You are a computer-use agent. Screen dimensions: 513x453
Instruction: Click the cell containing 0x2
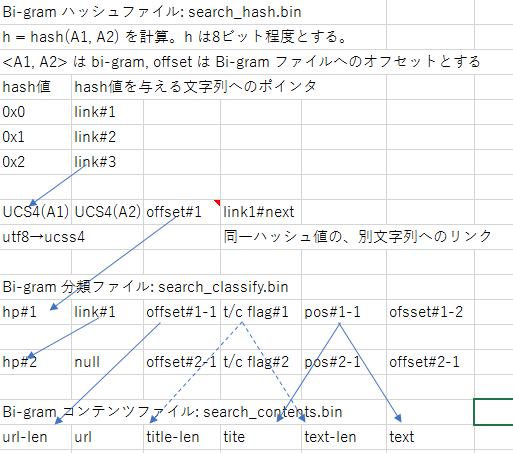35,162
